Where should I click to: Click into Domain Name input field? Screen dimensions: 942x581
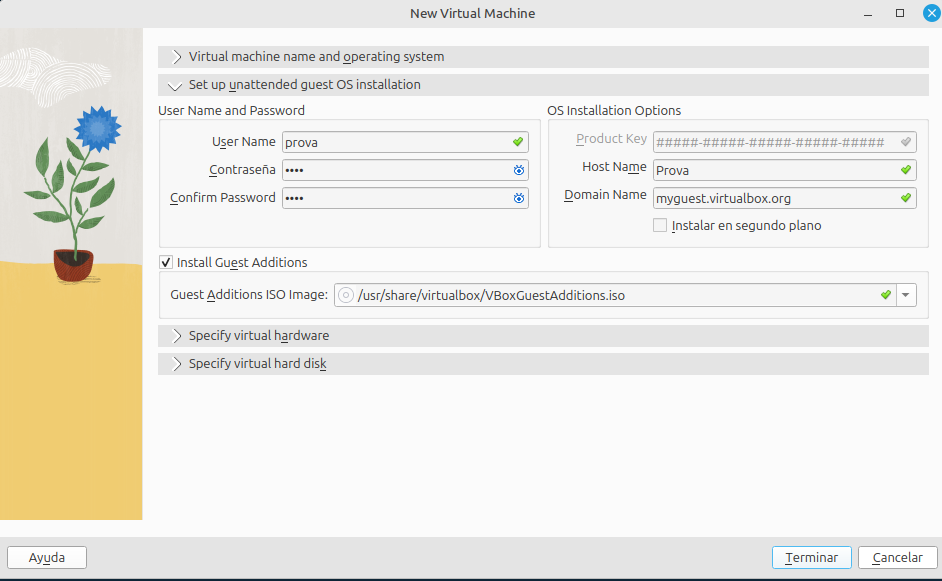[784, 198]
